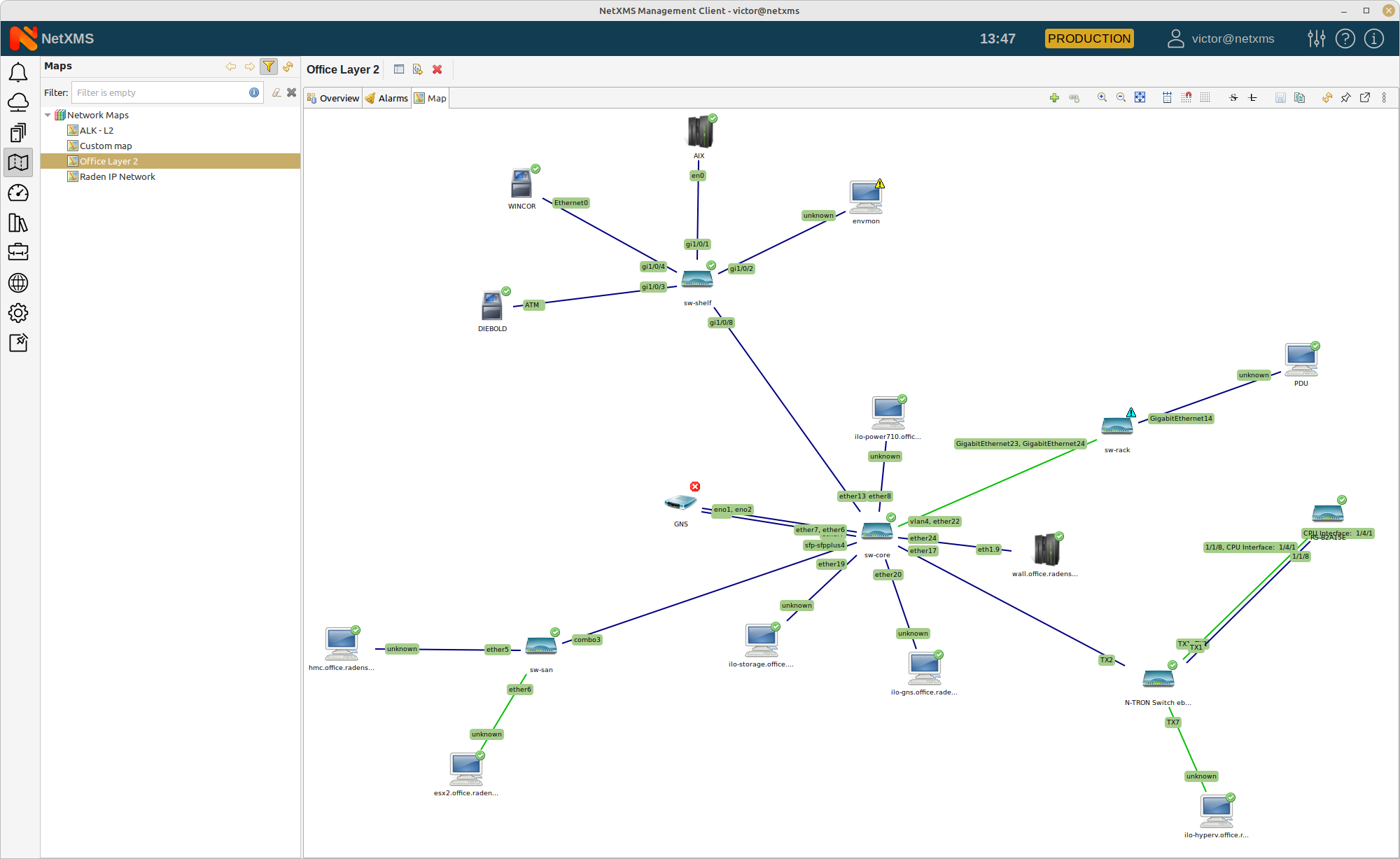This screenshot has height=859, width=1400.
Task: Toggle show grid dots icon
Action: tap(1205, 98)
